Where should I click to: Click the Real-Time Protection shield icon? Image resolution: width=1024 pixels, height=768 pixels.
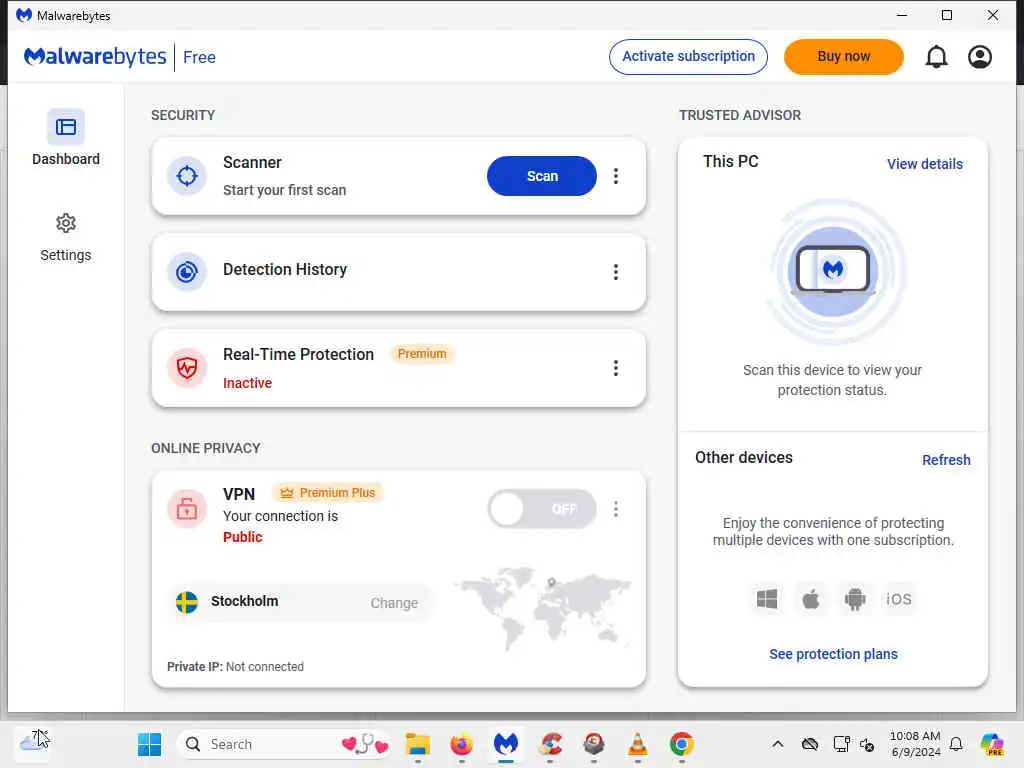click(x=187, y=368)
